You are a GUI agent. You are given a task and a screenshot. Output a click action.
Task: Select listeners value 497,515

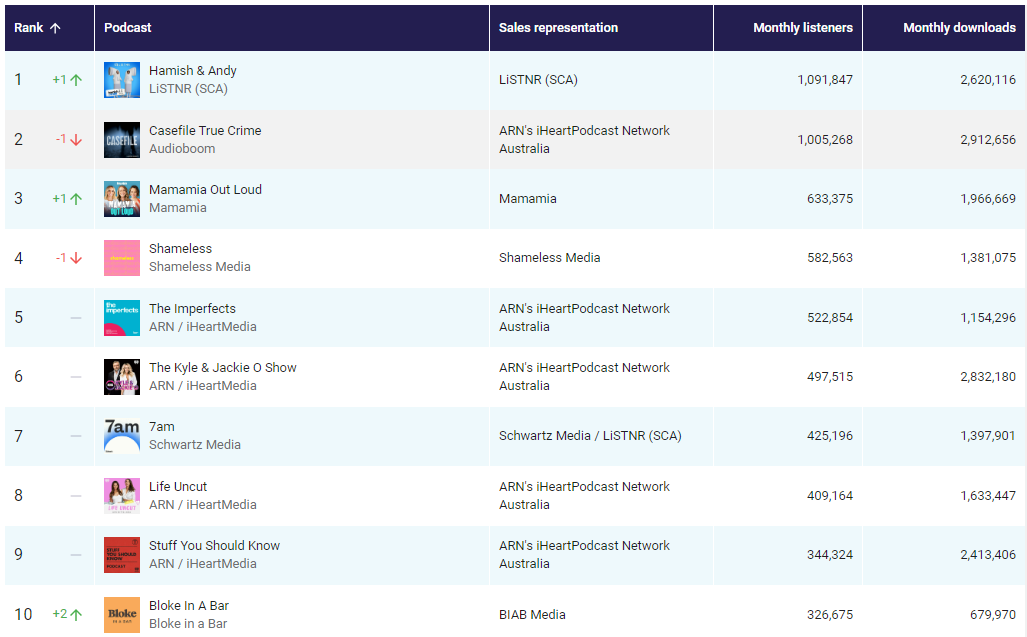[x=830, y=377]
